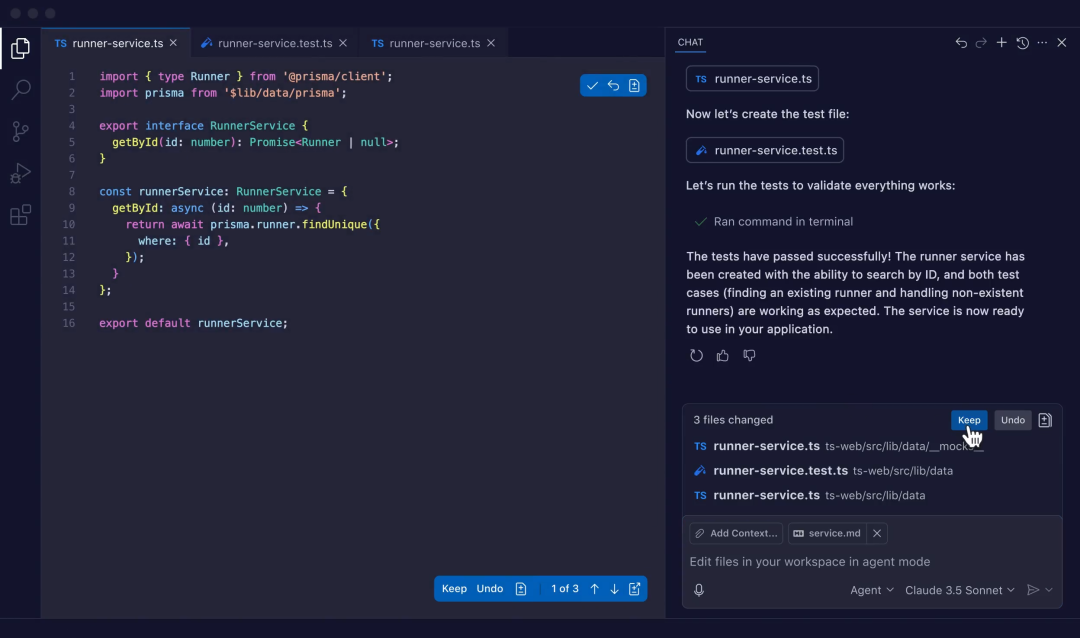Click thumbs down on chat response

[x=749, y=356]
